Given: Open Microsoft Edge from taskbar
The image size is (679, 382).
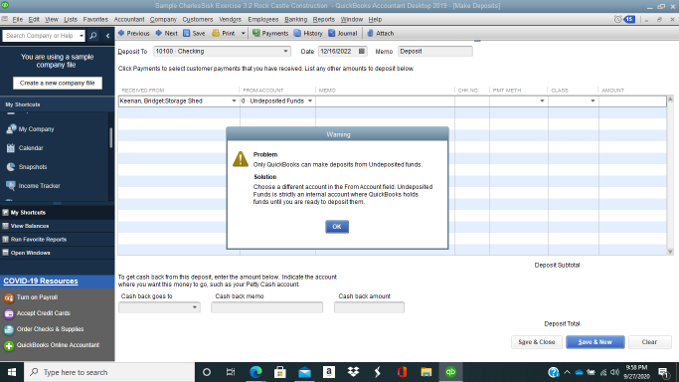Looking at the screenshot, I should [256, 372].
